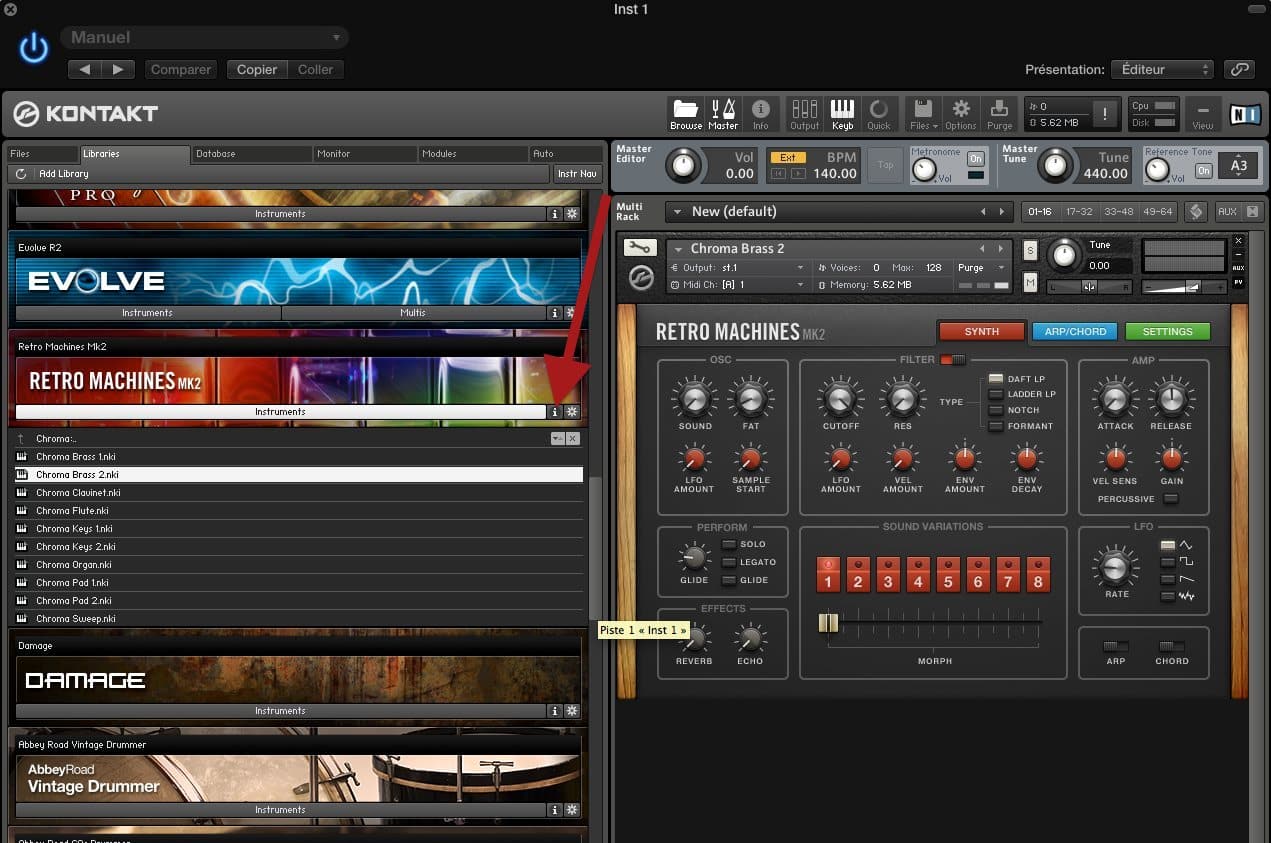Open Retro Machines Mk2 info button
Viewport: 1271px width, 843px height.
[x=555, y=412]
